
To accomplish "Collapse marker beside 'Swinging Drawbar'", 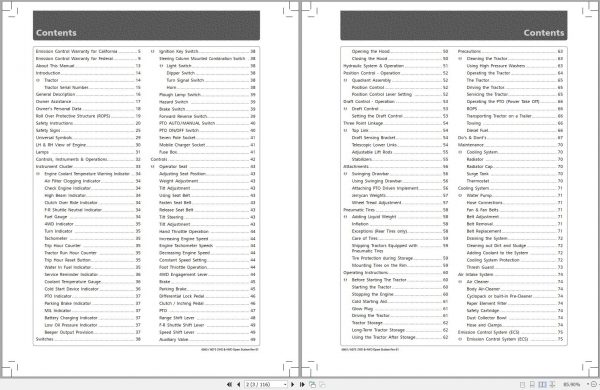I will 346,174.
